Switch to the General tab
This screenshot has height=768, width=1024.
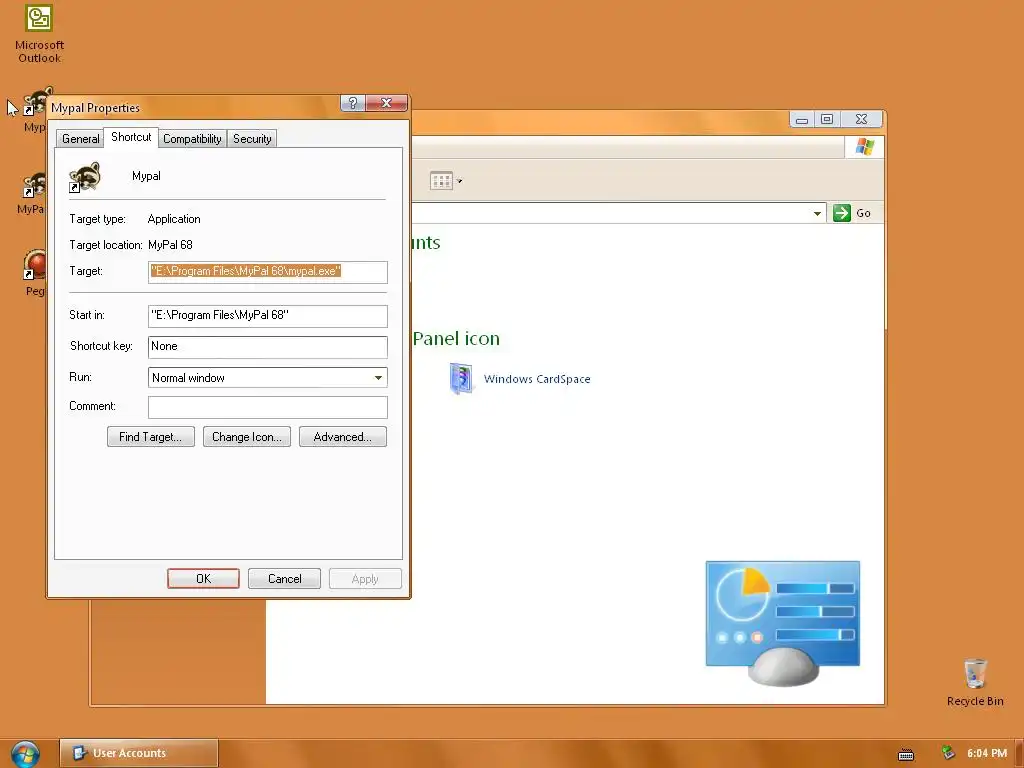(80, 138)
